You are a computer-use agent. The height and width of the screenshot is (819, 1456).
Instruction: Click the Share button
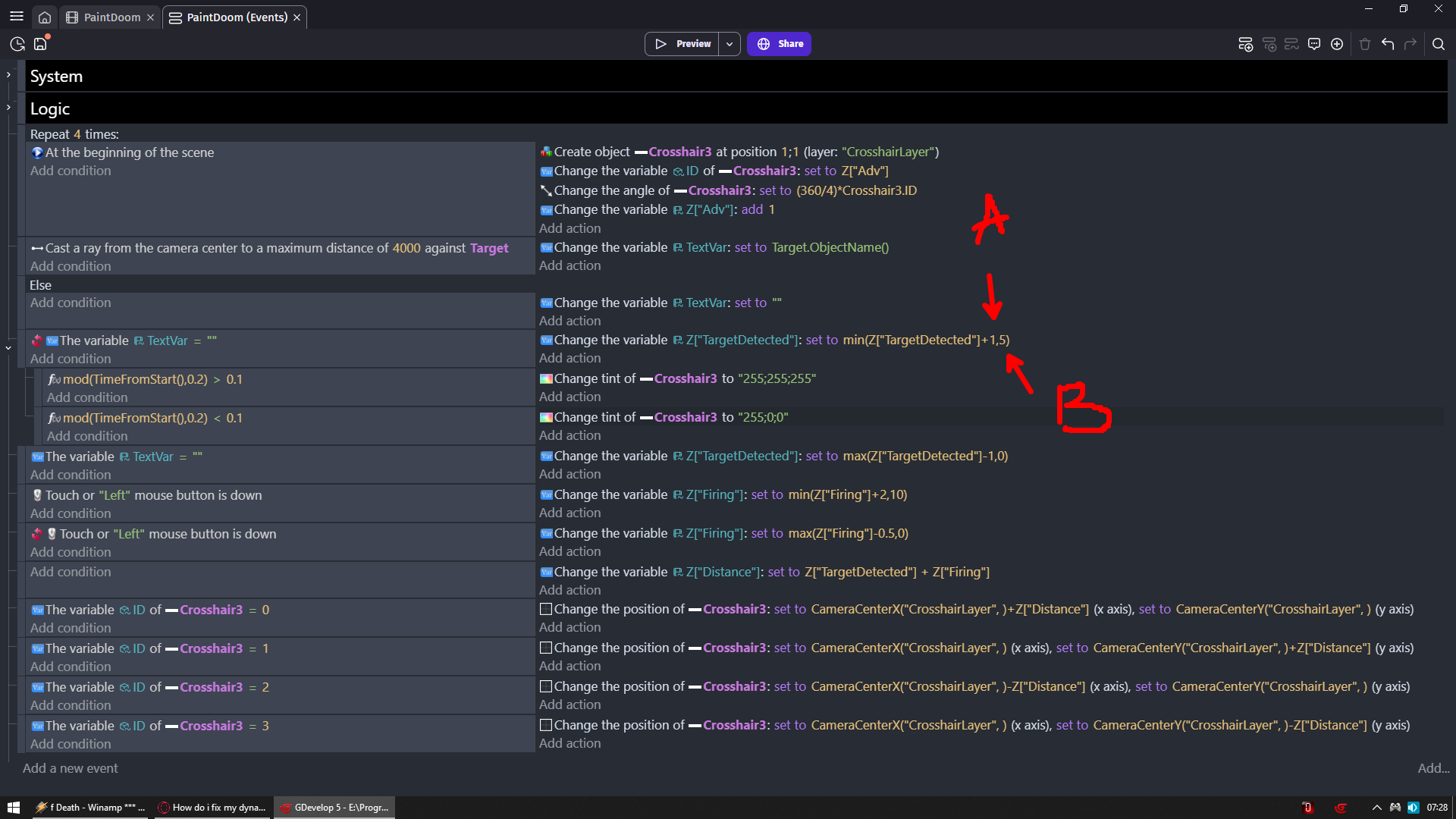pos(779,44)
